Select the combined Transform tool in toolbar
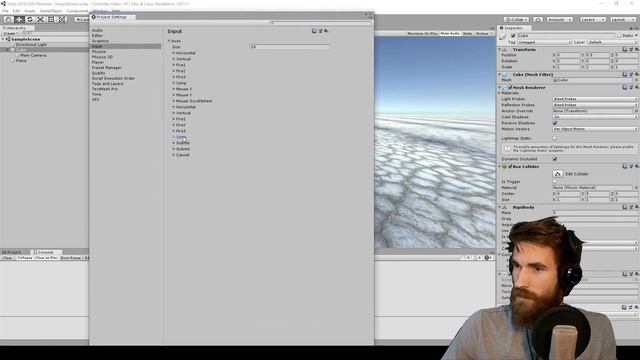Viewport: 640px width, 360px height. (61, 19)
